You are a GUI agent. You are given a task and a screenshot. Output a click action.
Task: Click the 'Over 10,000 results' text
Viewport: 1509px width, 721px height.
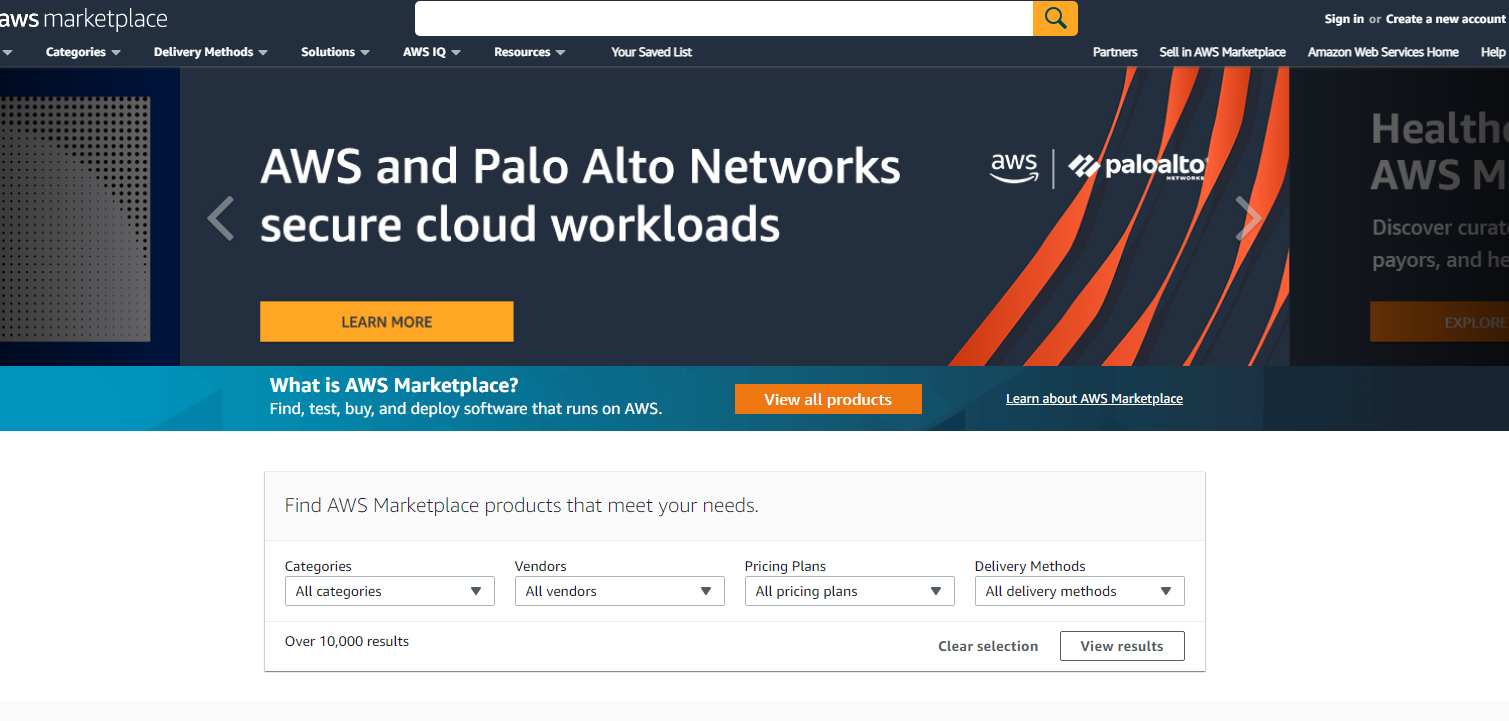(x=347, y=641)
